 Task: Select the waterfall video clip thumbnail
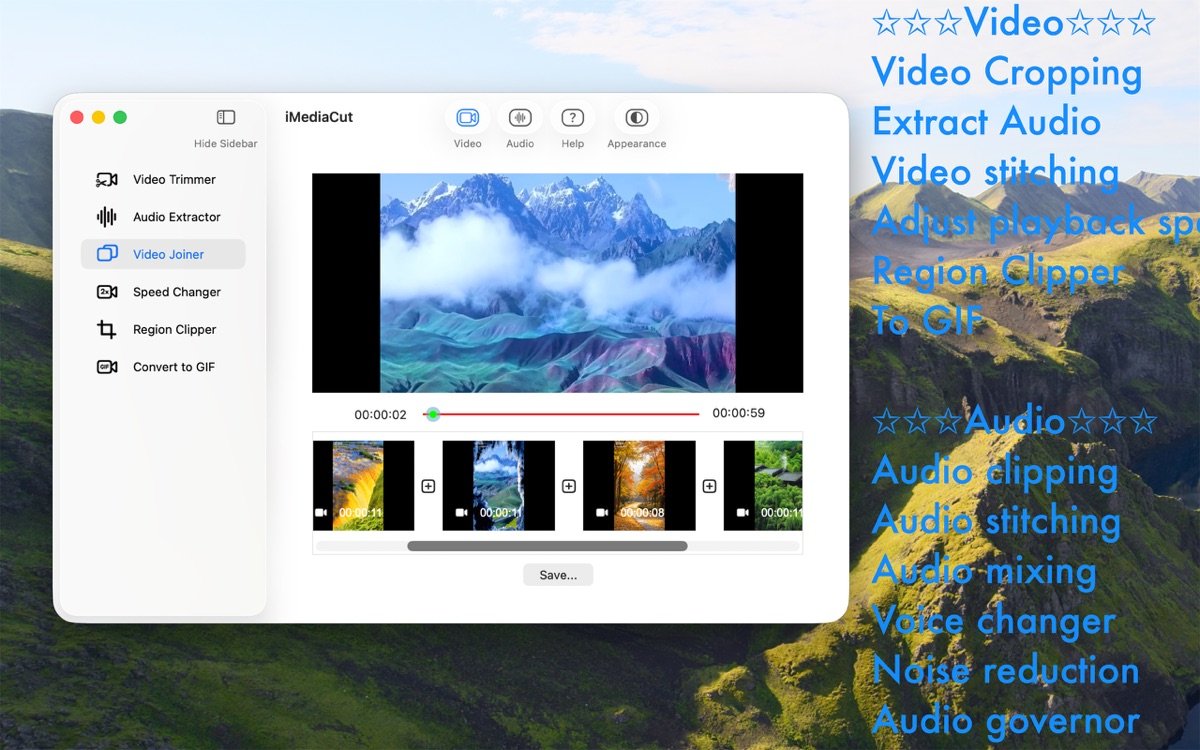click(358, 485)
